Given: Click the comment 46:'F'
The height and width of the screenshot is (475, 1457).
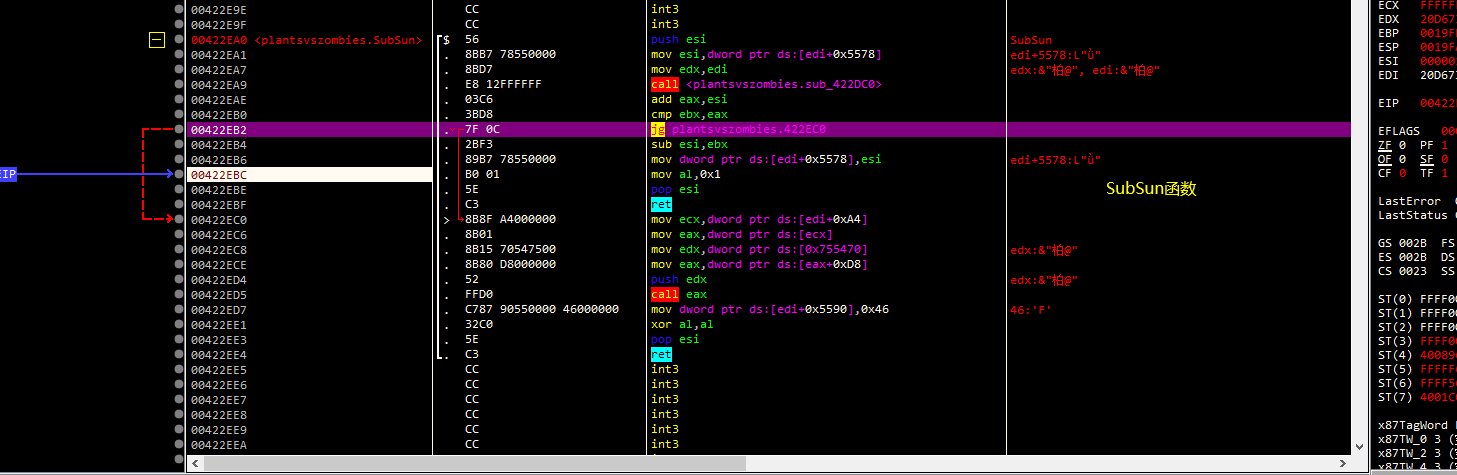Looking at the screenshot, I should pyautogui.click(x=1031, y=310).
